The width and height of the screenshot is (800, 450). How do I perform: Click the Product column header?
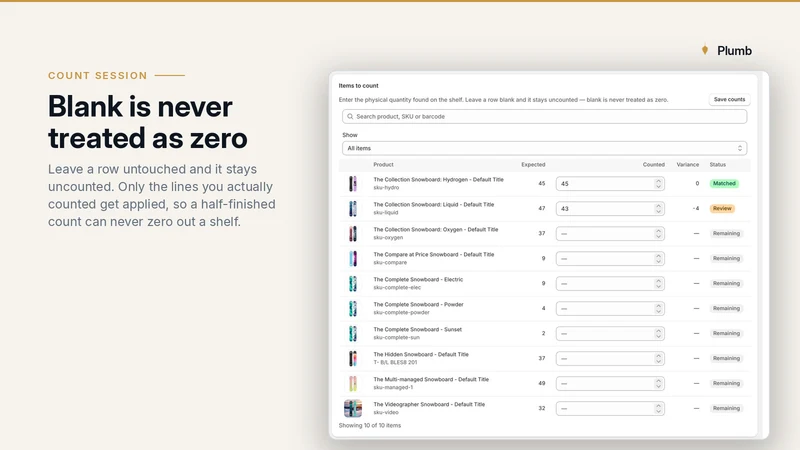(383, 165)
